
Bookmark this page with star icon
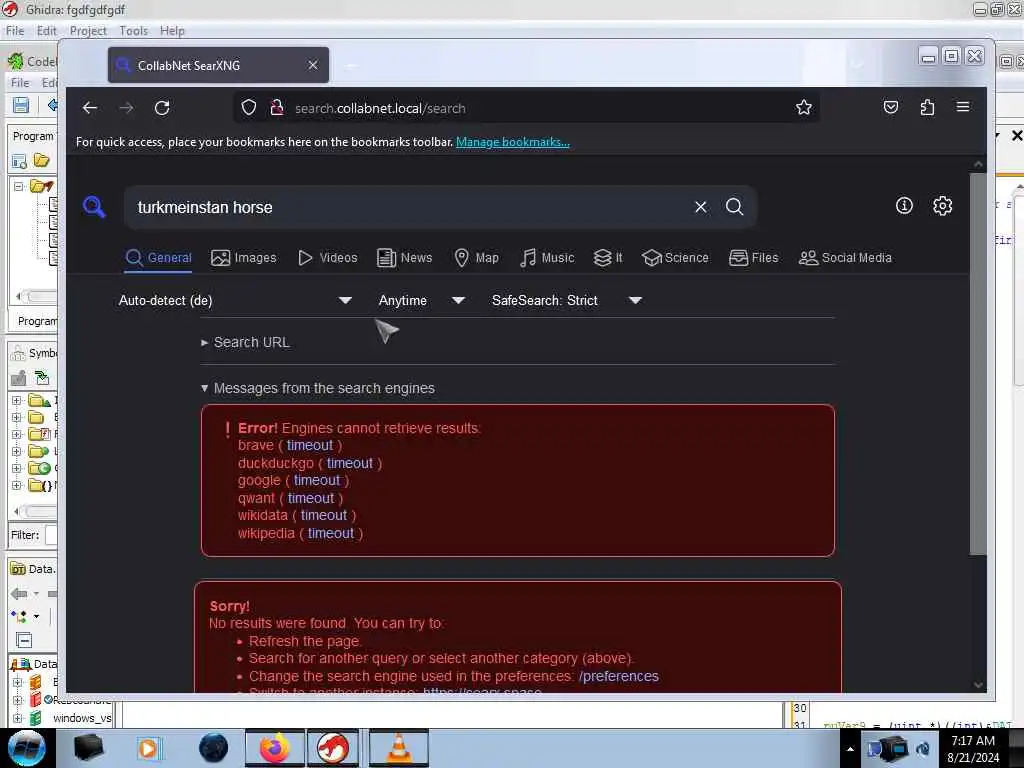pyautogui.click(x=804, y=108)
